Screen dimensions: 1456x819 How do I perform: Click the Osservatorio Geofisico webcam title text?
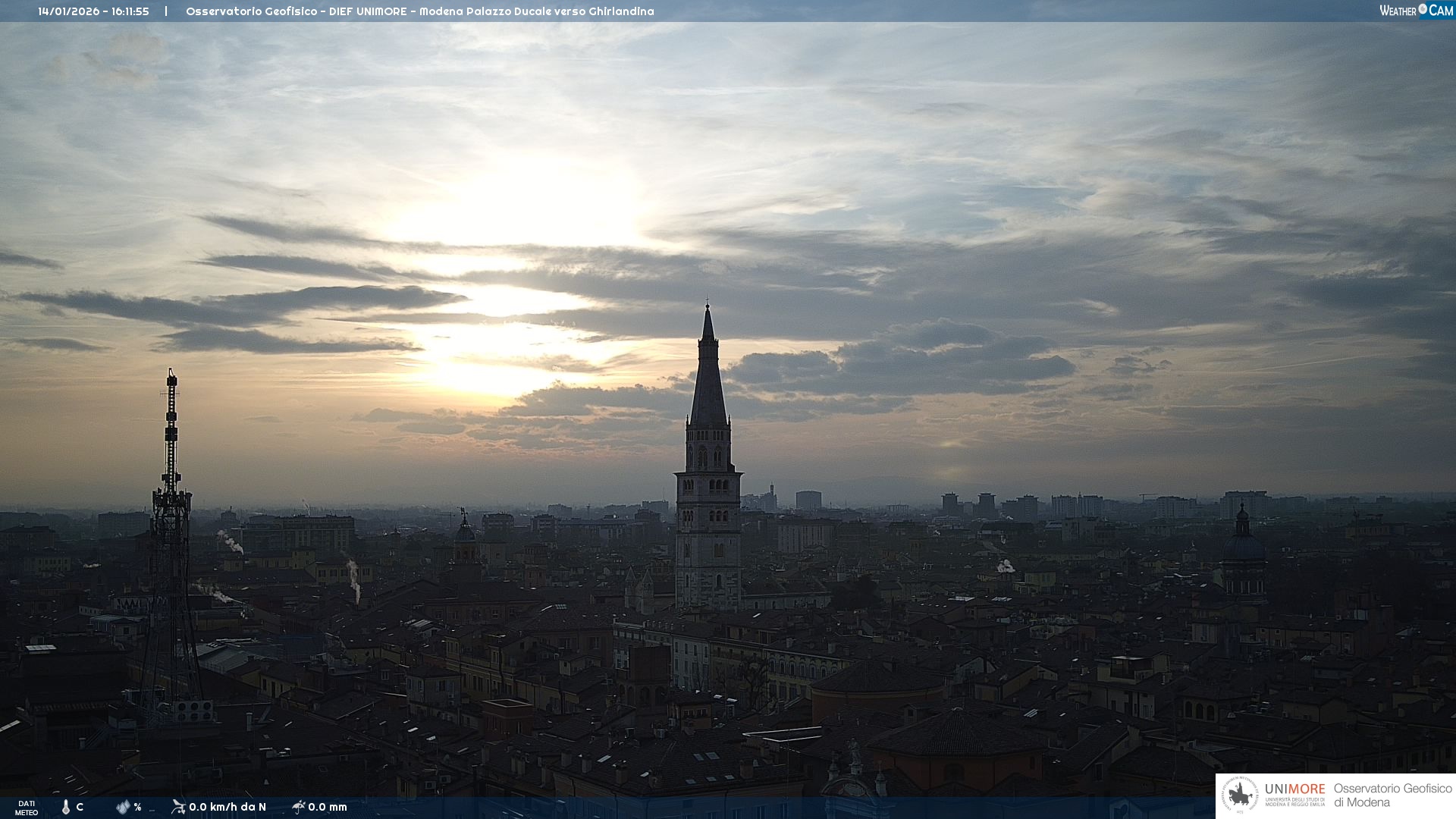coord(419,11)
